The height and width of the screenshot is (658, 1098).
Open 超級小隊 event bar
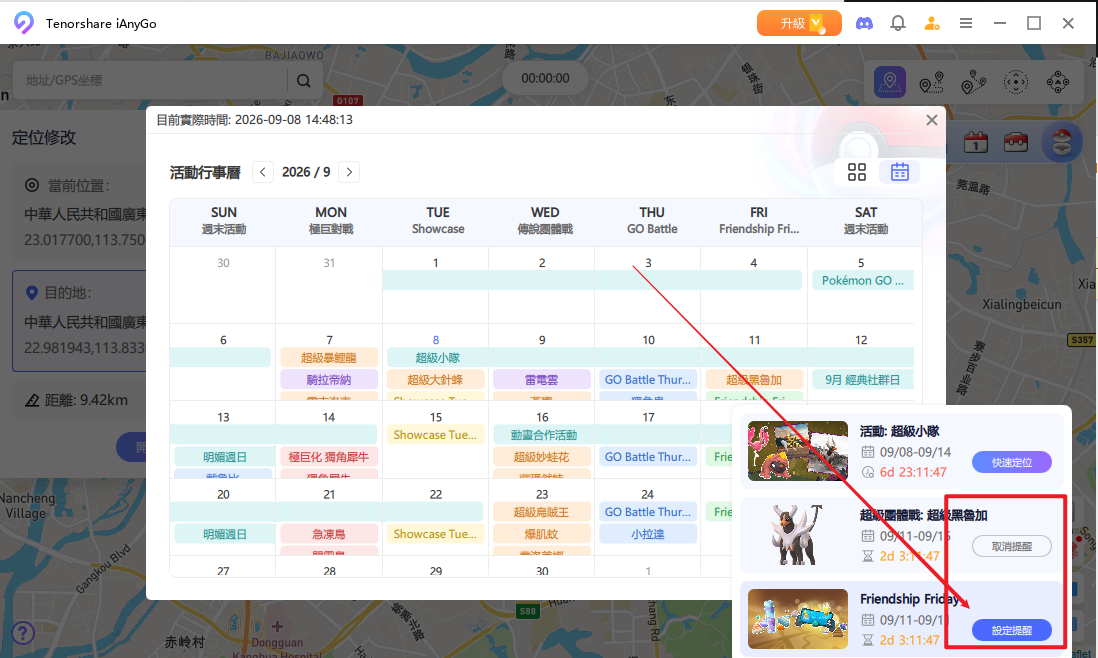(651, 358)
